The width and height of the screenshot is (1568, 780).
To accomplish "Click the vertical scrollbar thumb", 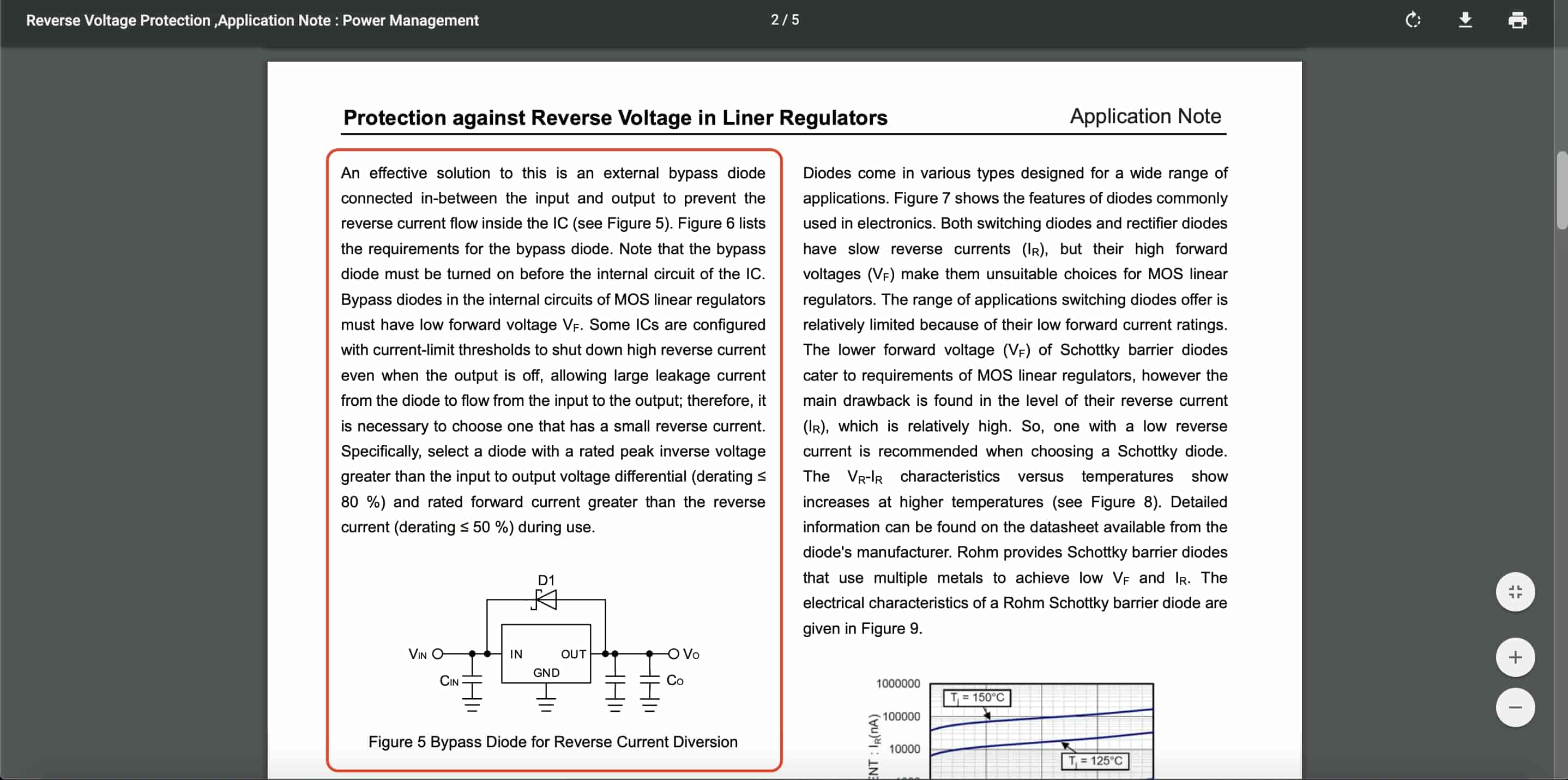I will click(1561, 190).
